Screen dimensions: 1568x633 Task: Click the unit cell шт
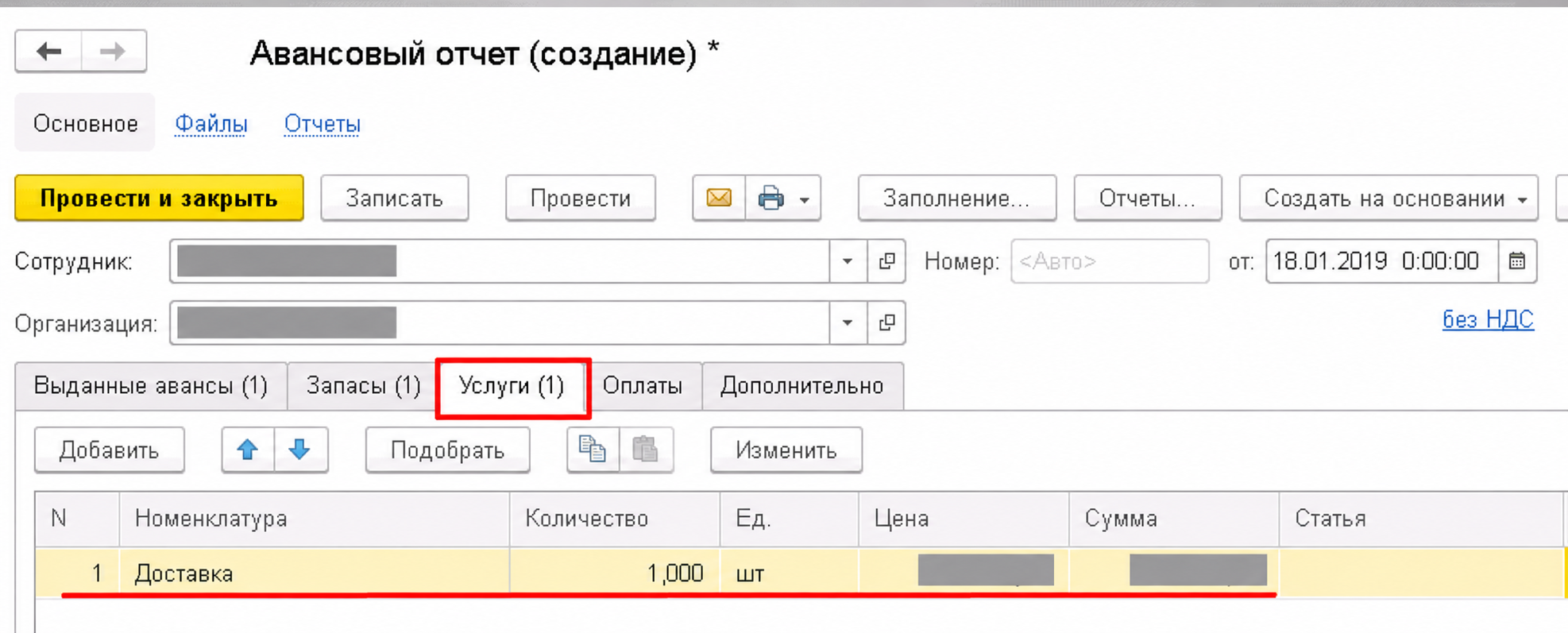pyautogui.click(x=789, y=573)
